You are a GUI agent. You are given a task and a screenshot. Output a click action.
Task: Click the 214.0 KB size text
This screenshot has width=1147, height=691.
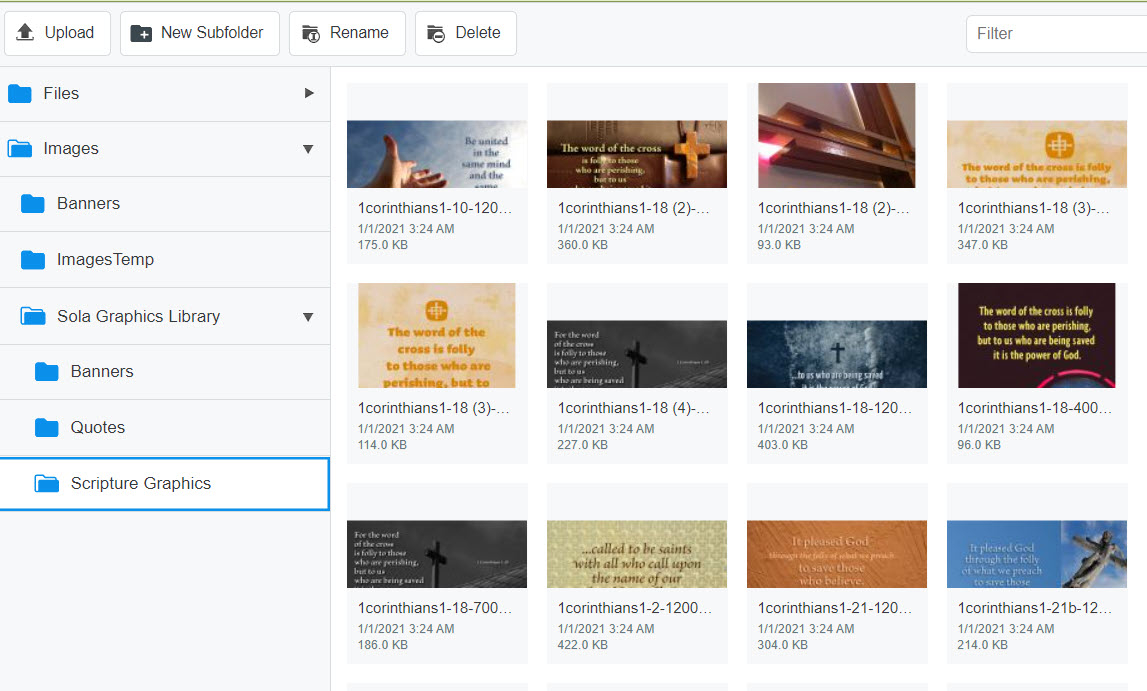(982, 645)
